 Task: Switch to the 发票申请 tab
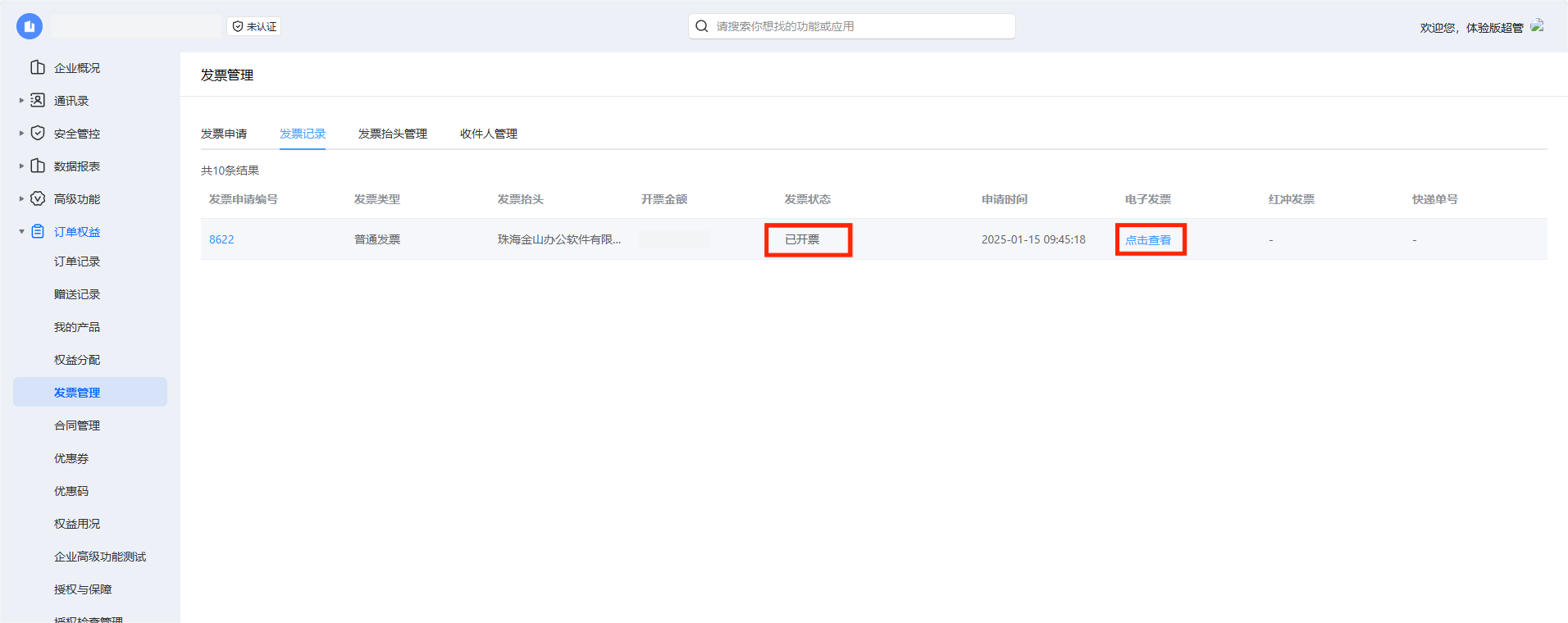click(224, 134)
